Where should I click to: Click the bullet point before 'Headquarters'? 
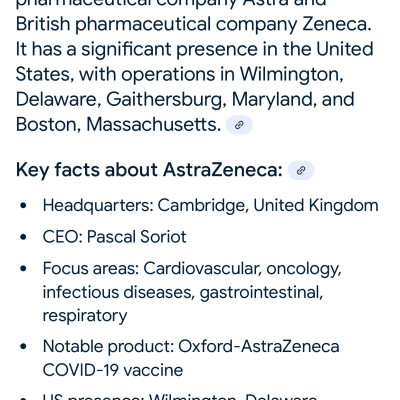pos(23,206)
